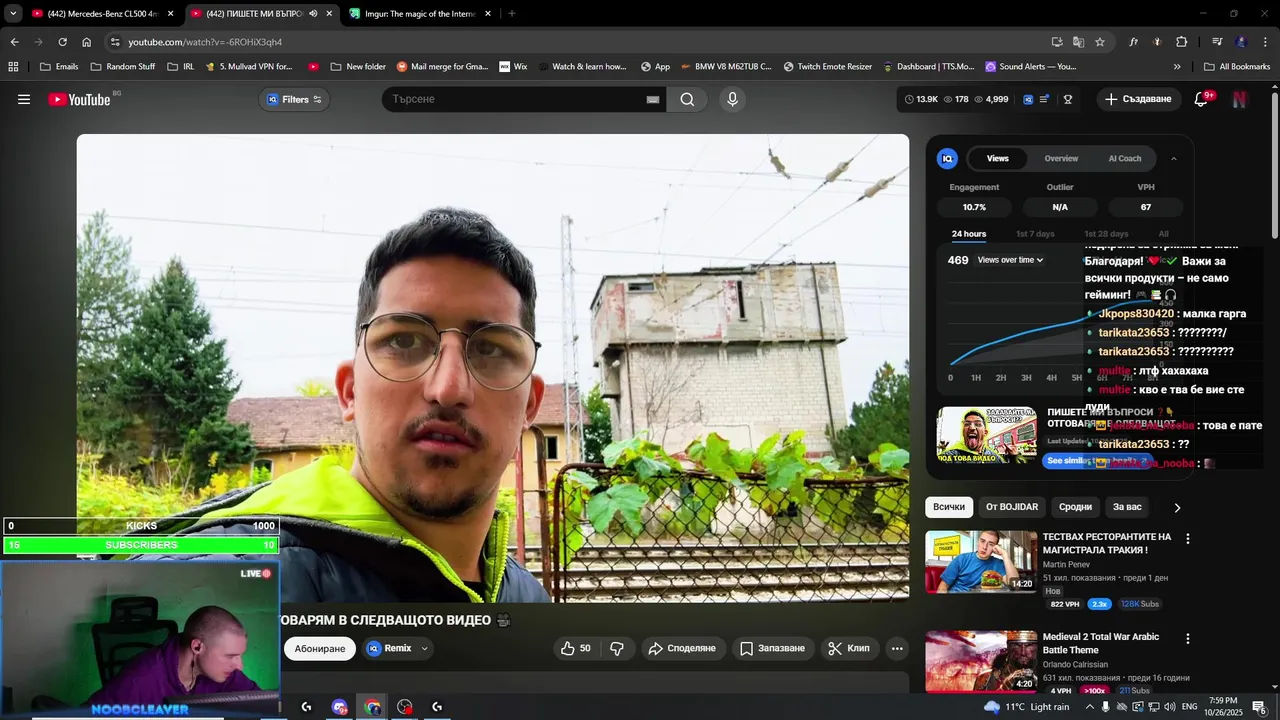Image resolution: width=1280 pixels, height=720 pixels.
Task: Open the YouTube guide hamburger menu
Action: click(x=24, y=99)
